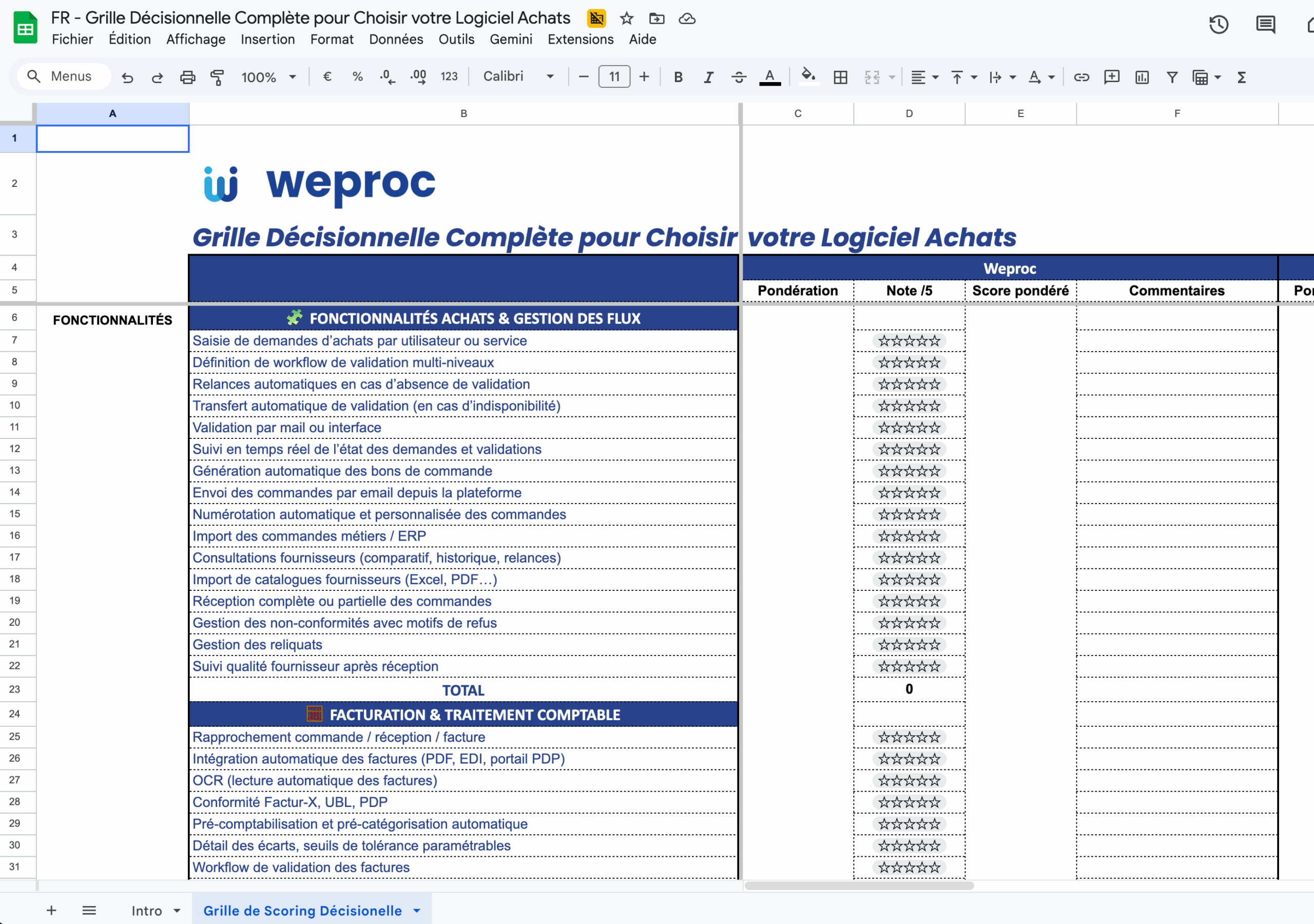The width and height of the screenshot is (1314, 924).
Task: Expand text rotation options
Action: pyautogui.click(x=1051, y=76)
